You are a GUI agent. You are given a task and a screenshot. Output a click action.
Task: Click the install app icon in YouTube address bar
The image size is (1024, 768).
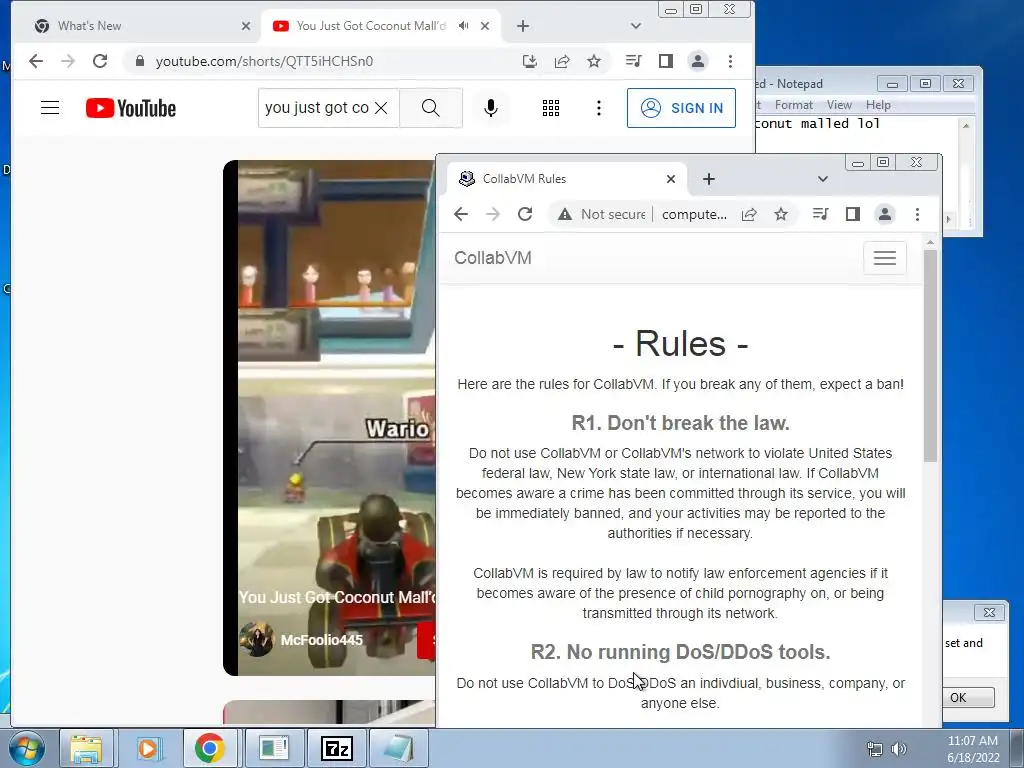tap(530, 61)
